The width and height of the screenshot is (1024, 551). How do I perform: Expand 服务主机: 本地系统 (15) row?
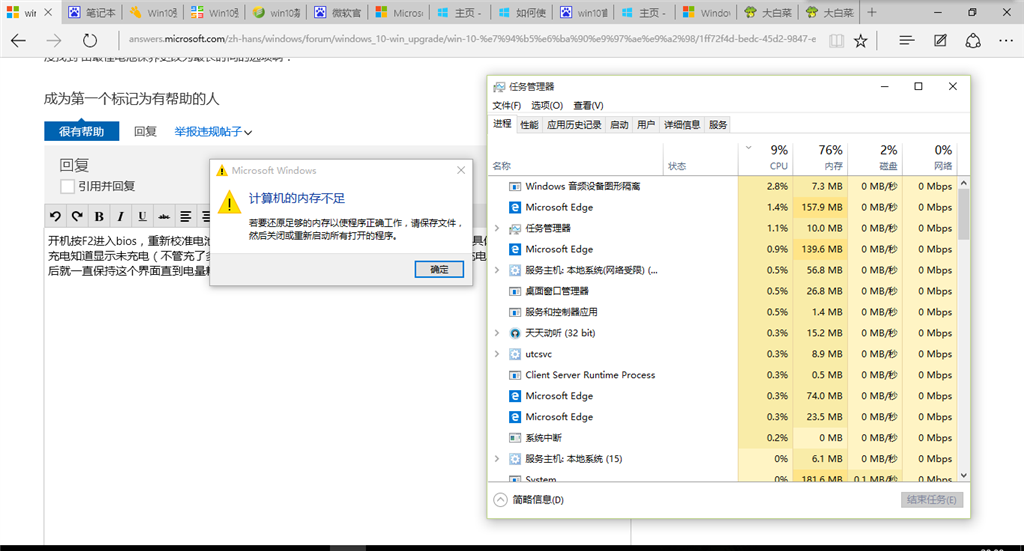click(x=497, y=458)
